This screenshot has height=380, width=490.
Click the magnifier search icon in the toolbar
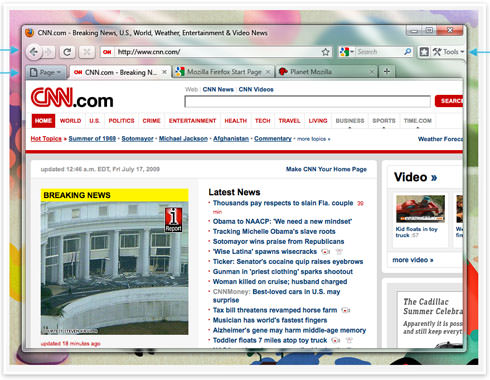[x=407, y=52]
